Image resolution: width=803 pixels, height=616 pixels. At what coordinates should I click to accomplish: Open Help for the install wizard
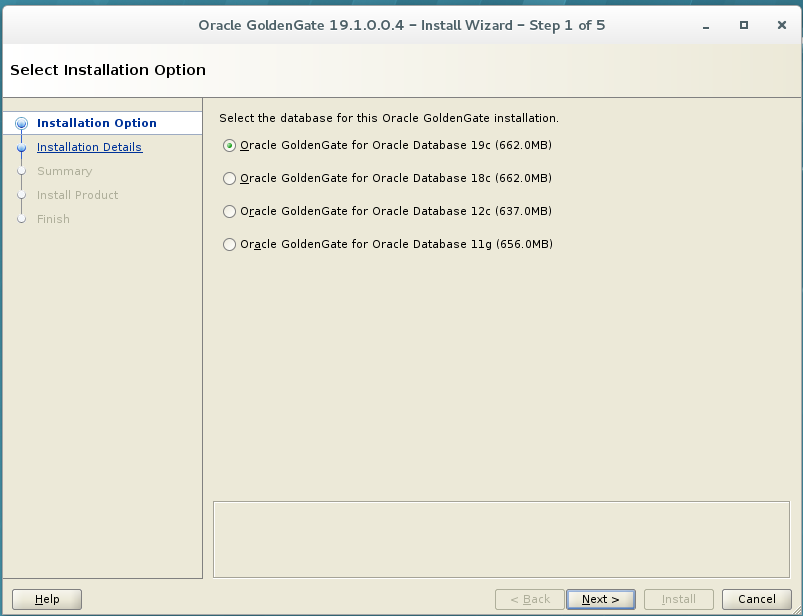[x=47, y=599]
